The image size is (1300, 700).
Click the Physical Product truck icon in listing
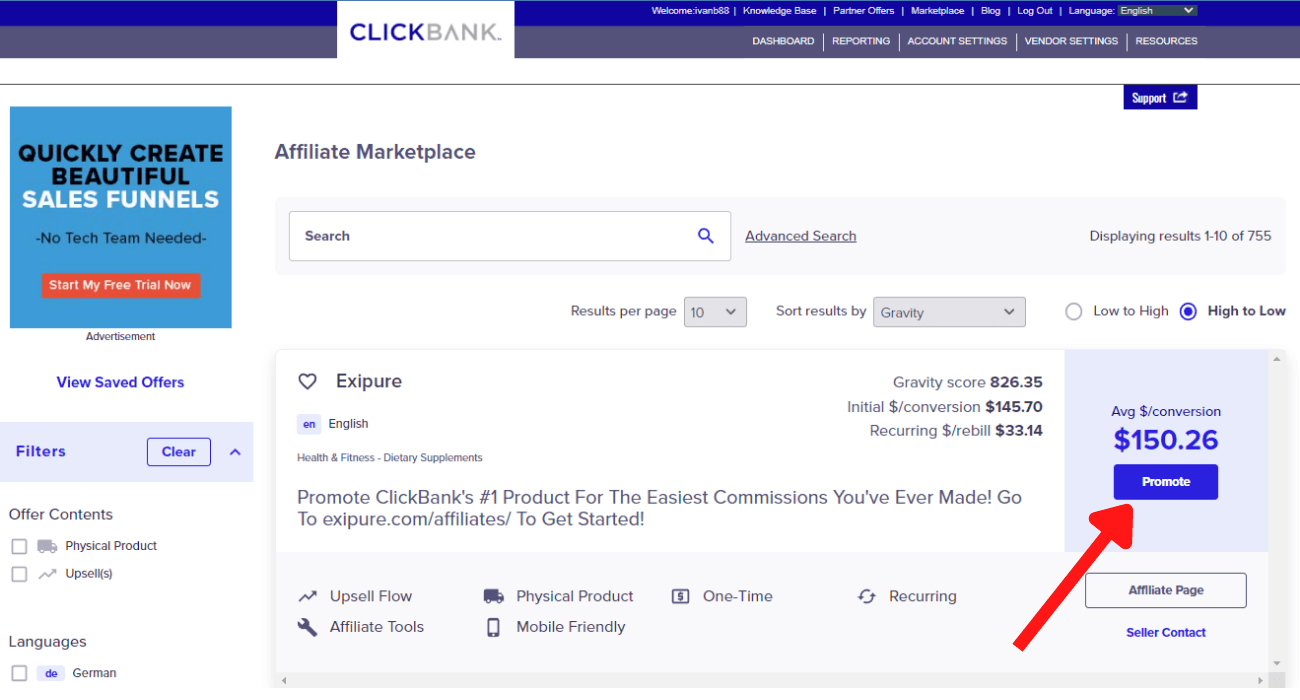(x=494, y=596)
